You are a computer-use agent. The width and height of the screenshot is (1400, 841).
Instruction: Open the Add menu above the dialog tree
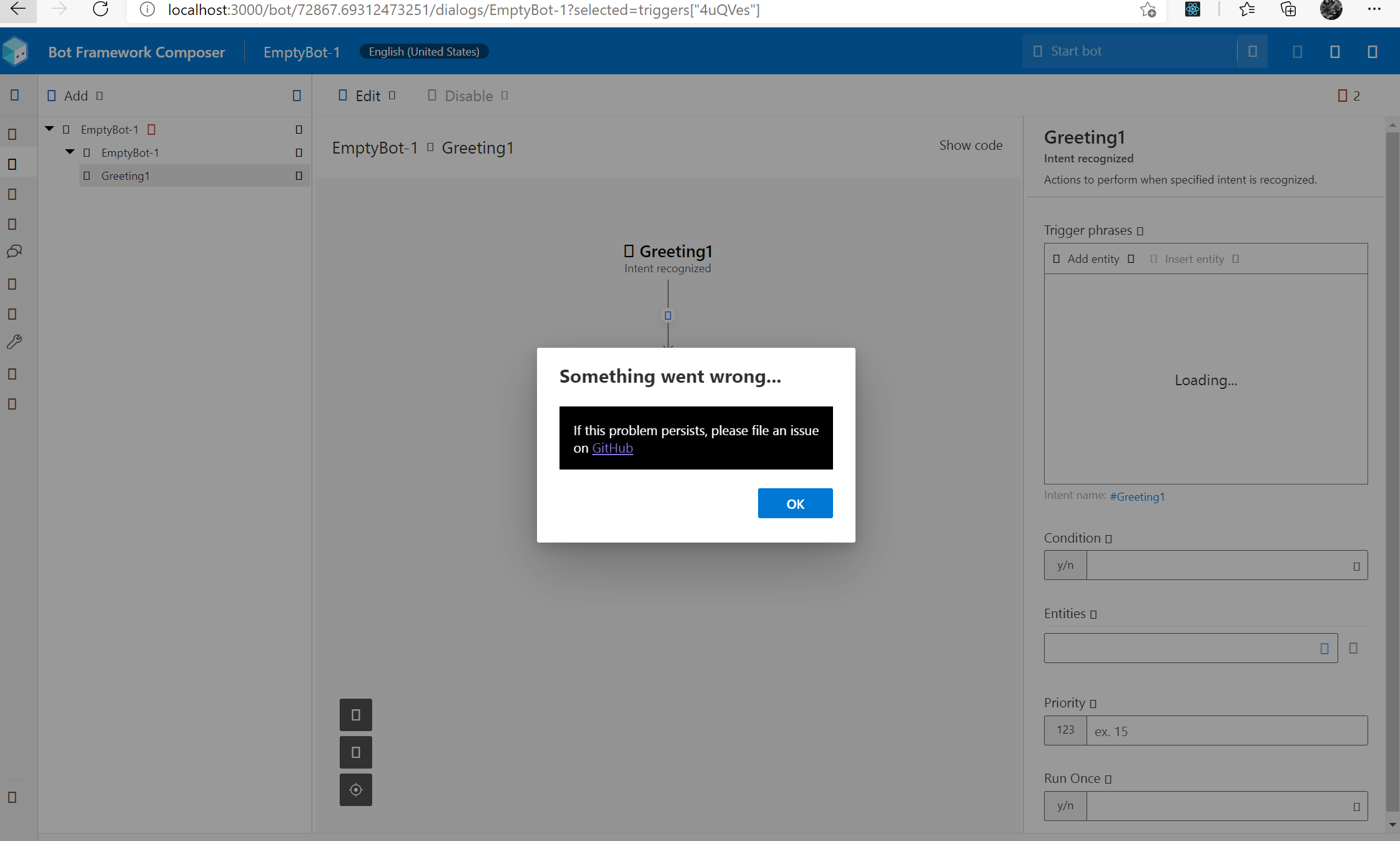75,96
